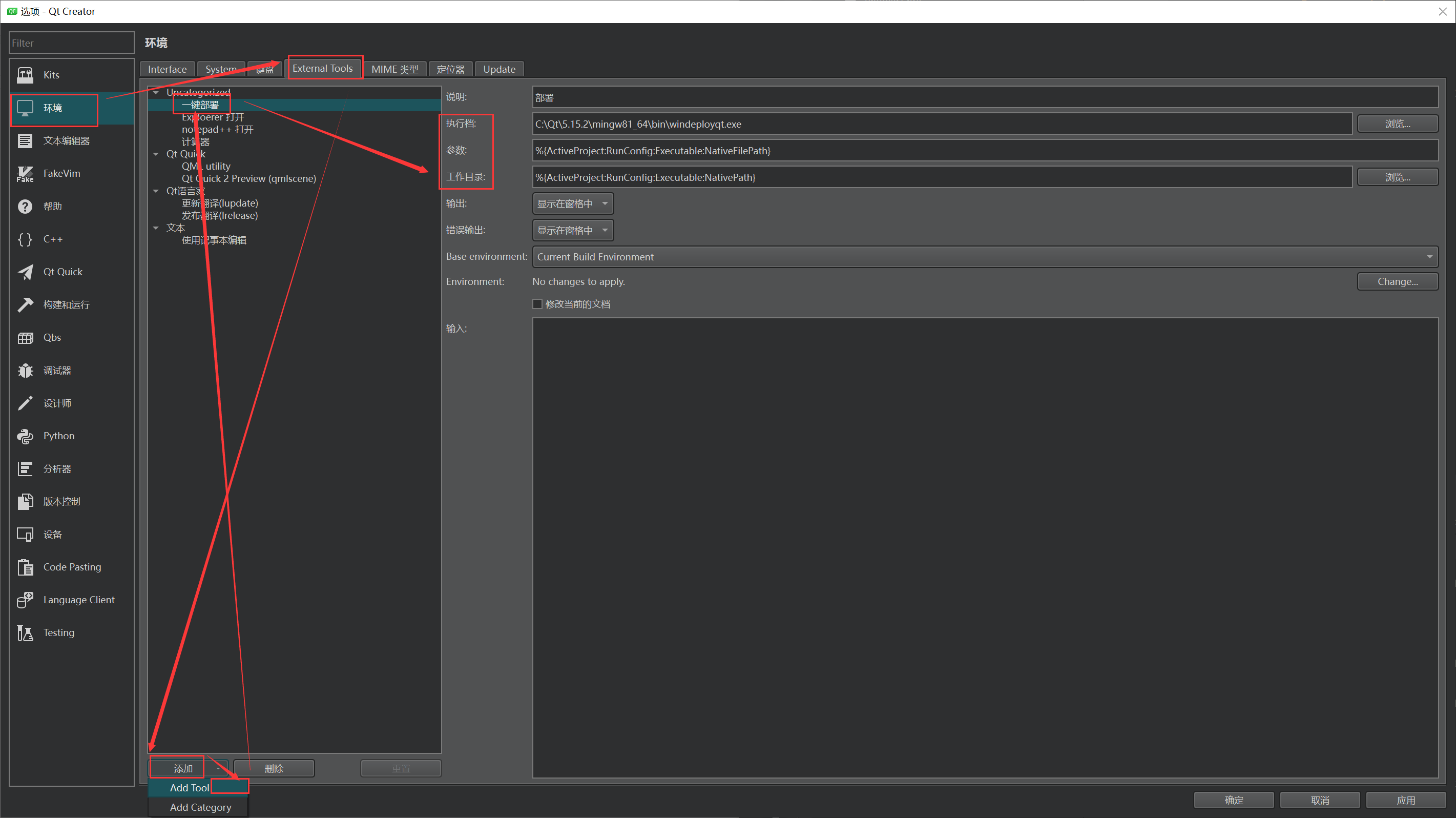Open the Code Pasting clipboard icon
The image size is (1456, 818).
[25, 567]
